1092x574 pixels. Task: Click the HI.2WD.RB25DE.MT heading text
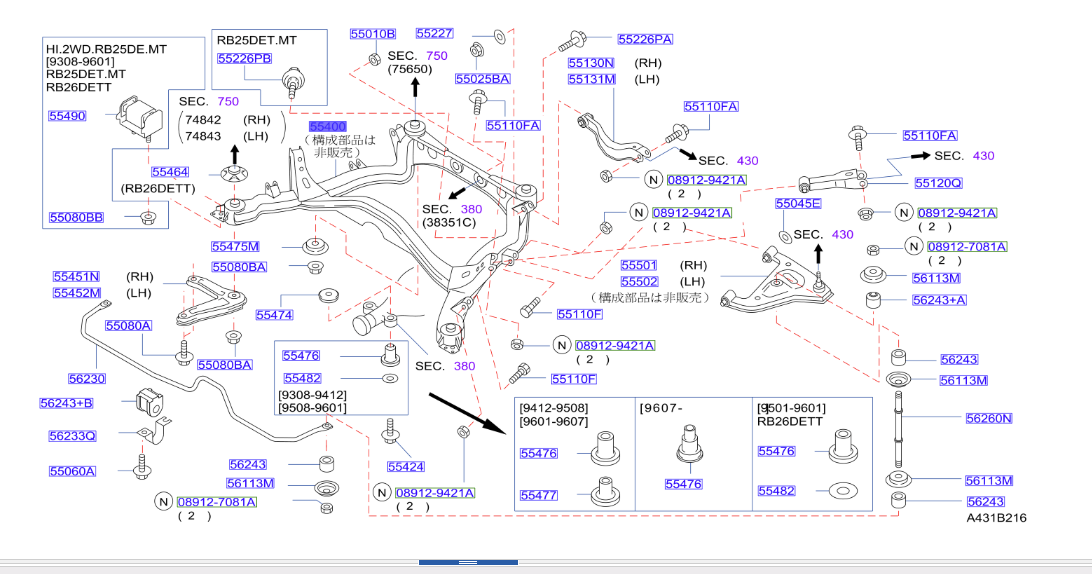(x=107, y=49)
